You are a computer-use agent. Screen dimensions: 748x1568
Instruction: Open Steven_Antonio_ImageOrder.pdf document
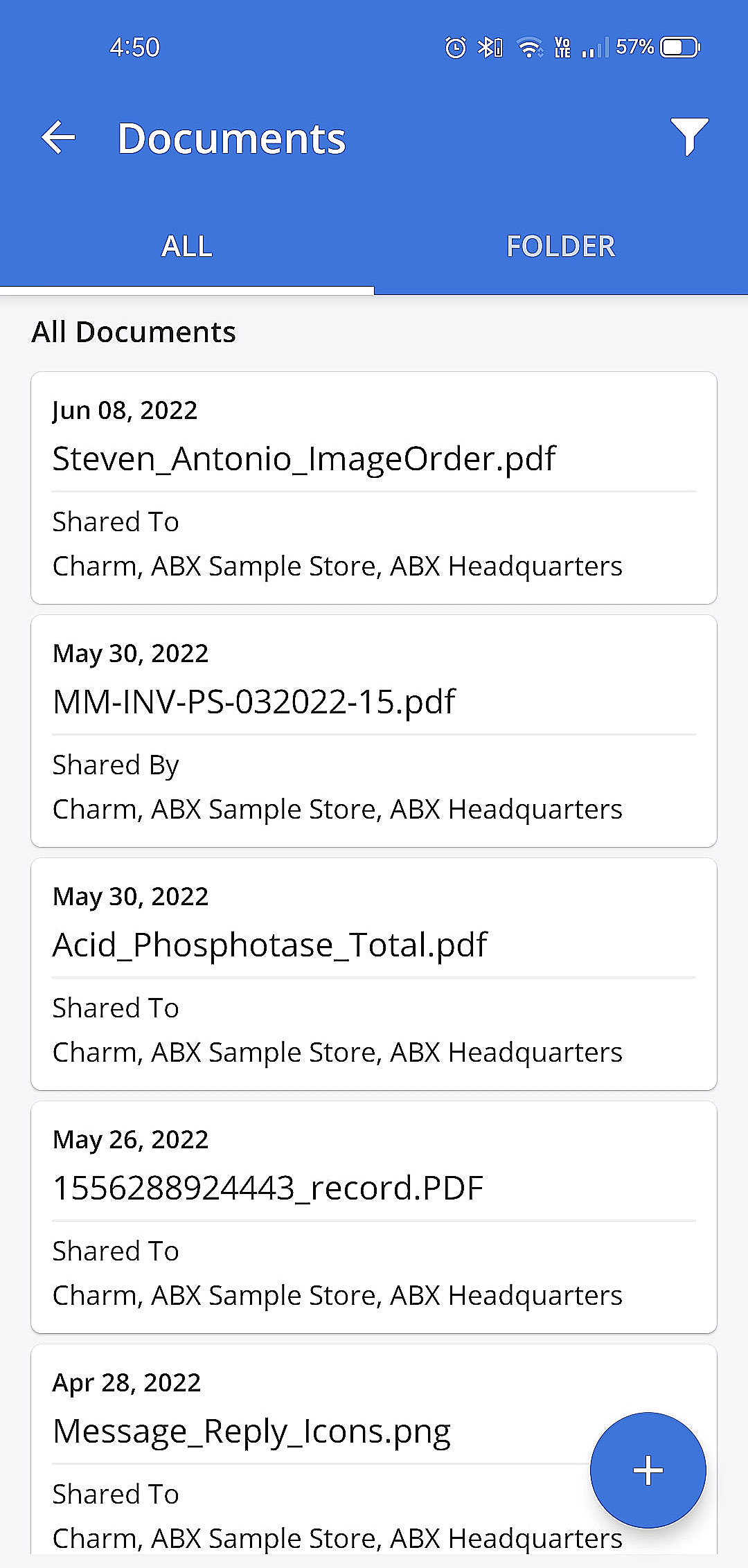click(304, 458)
